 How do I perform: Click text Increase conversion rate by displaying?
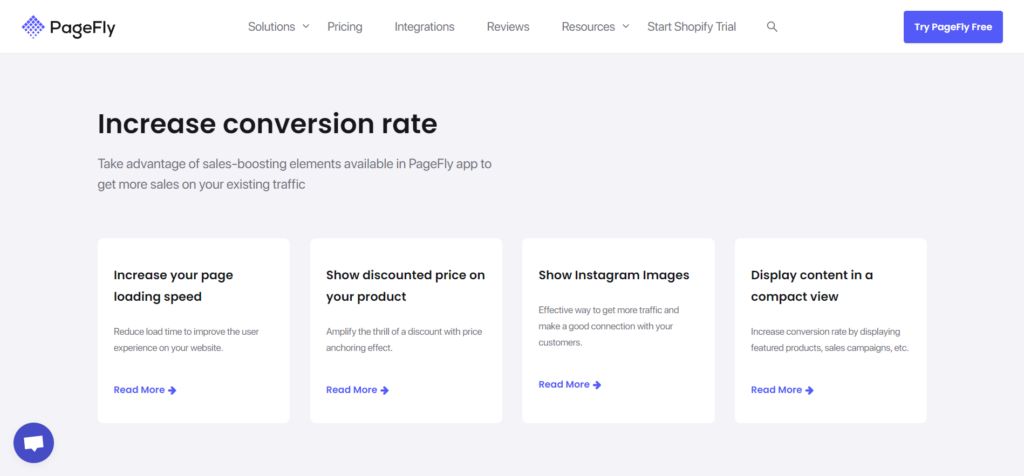pos(830,340)
